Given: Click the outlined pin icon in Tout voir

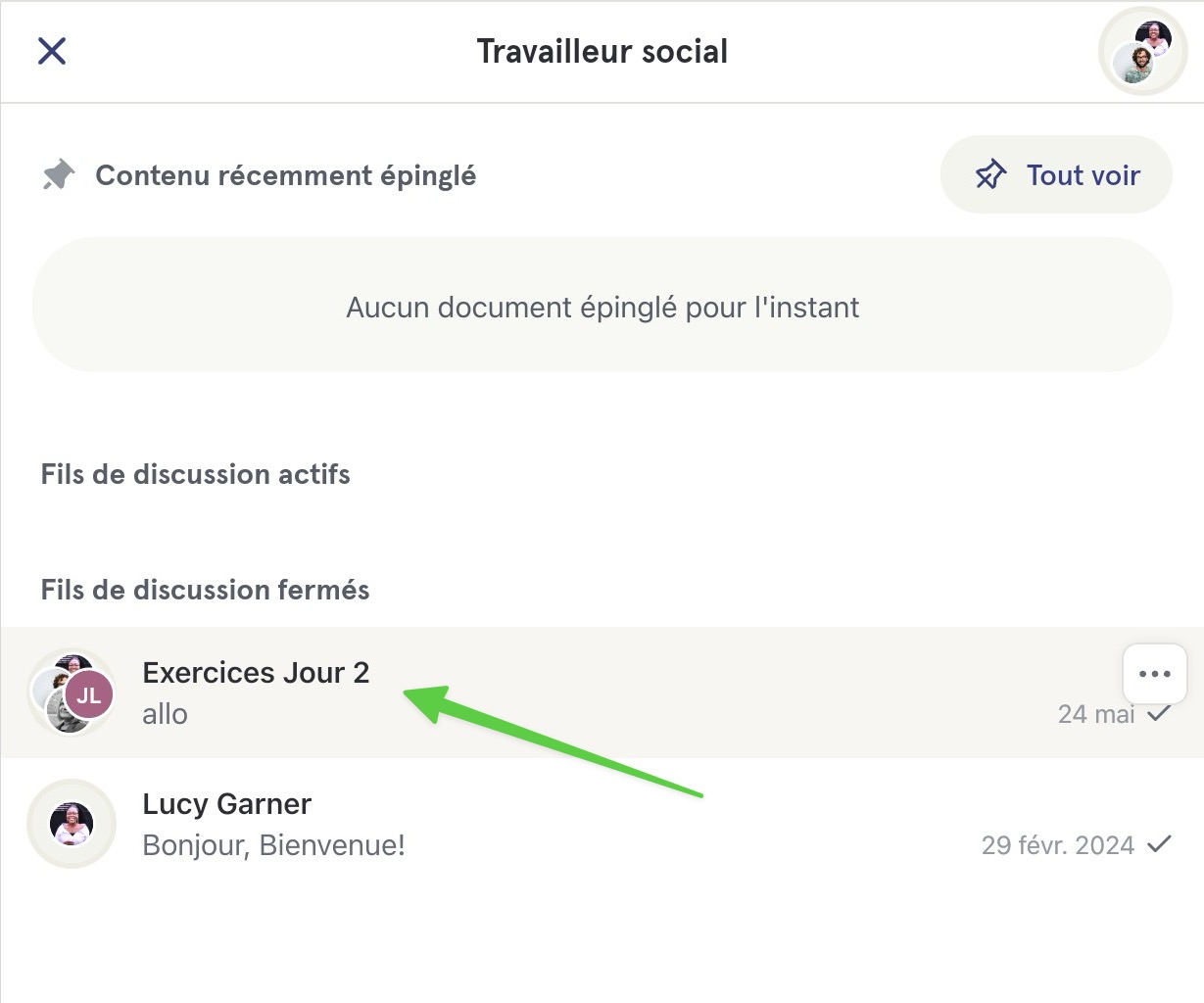Looking at the screenshot, I should point(990,175).
